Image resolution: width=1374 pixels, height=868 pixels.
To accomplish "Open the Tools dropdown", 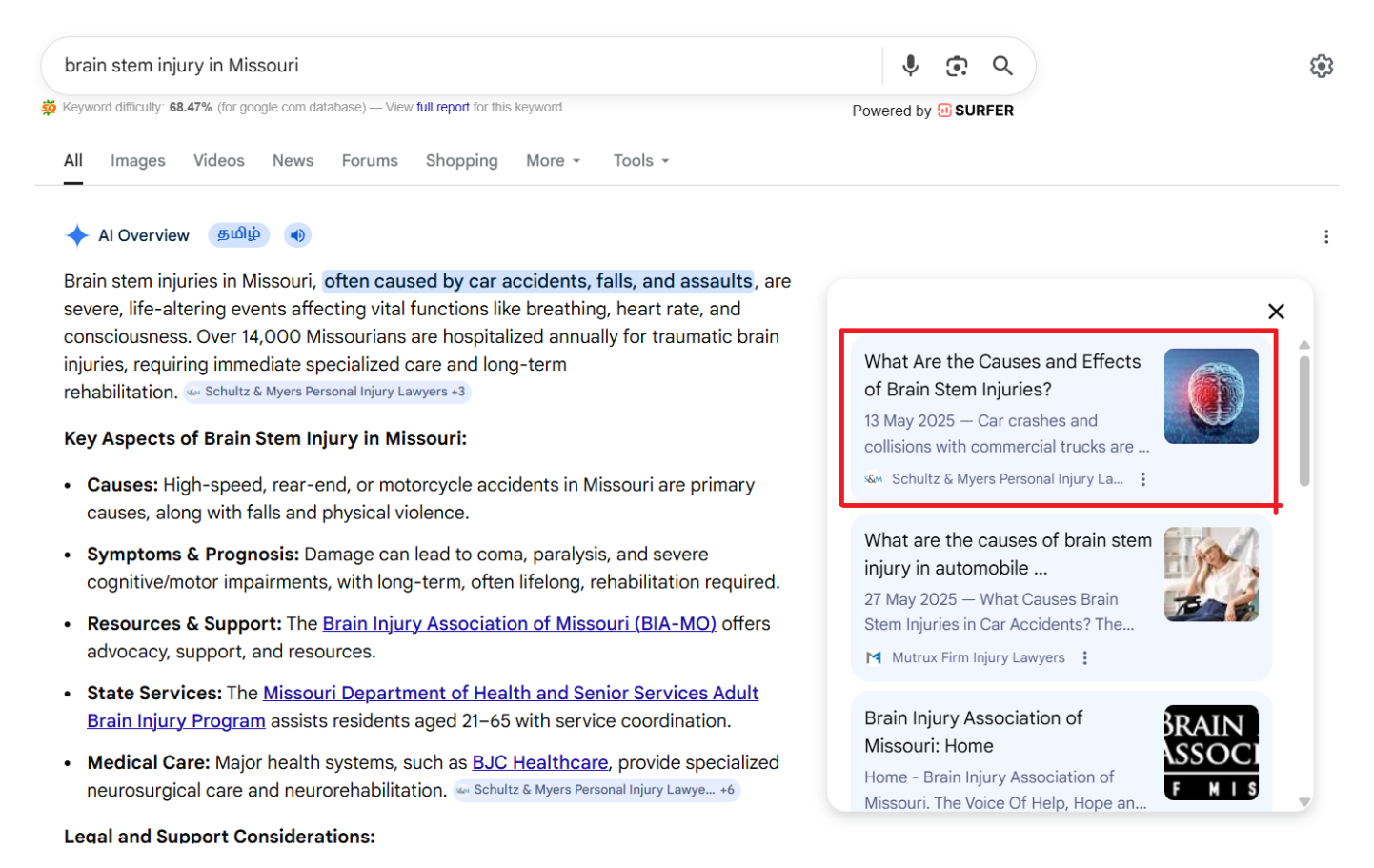I will coord(641,160).
